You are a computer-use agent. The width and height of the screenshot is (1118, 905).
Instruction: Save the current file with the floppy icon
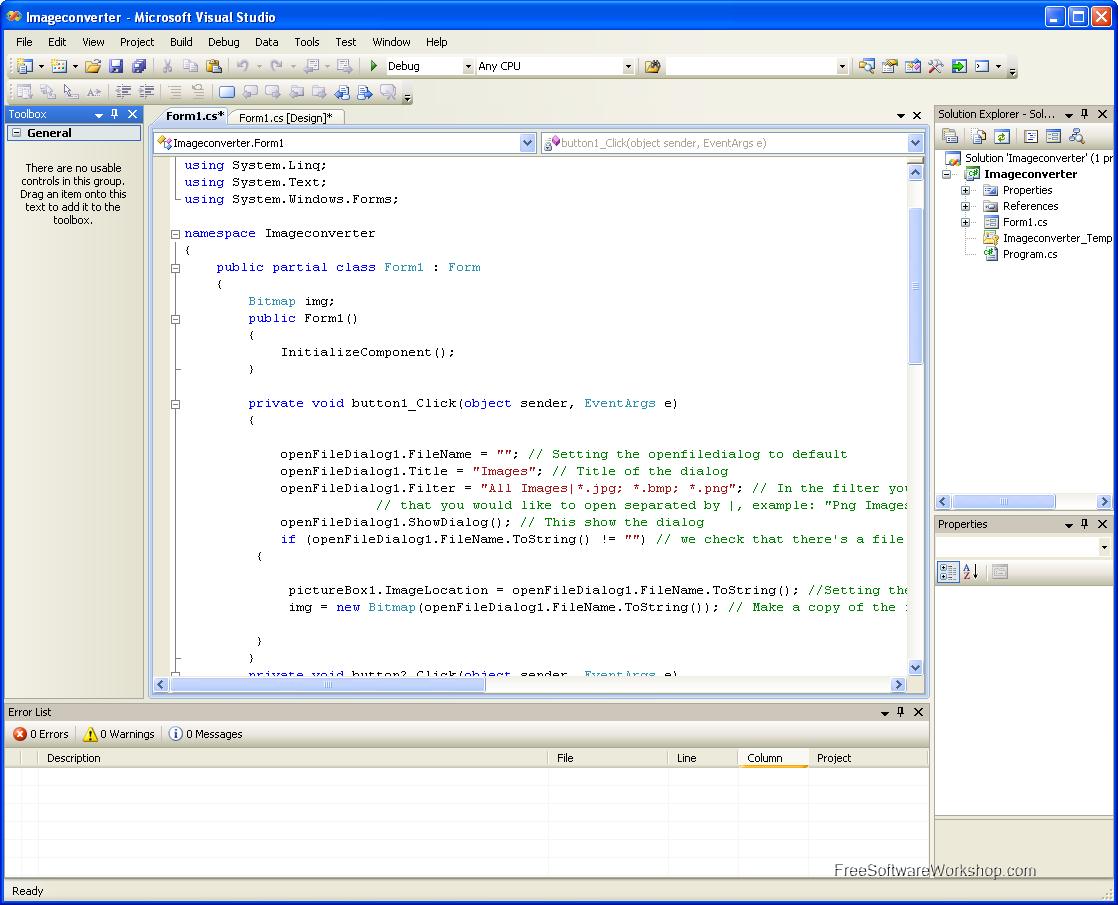(x=116, y=66)
